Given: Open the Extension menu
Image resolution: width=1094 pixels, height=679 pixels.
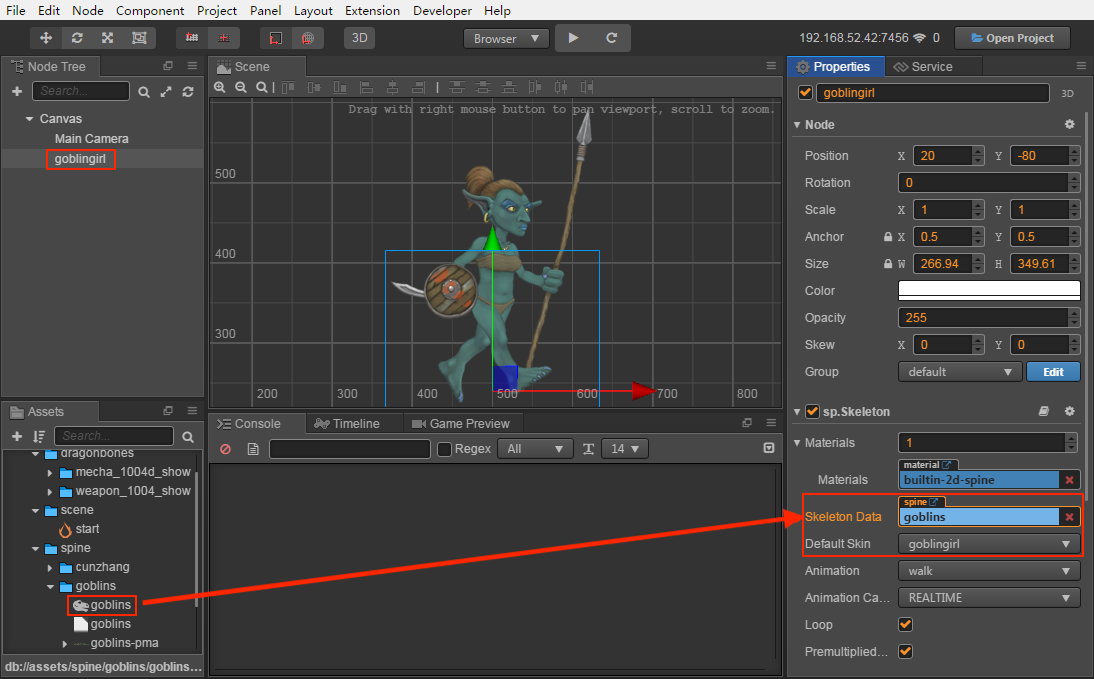Looking at the screenshot, I should 373,10.
